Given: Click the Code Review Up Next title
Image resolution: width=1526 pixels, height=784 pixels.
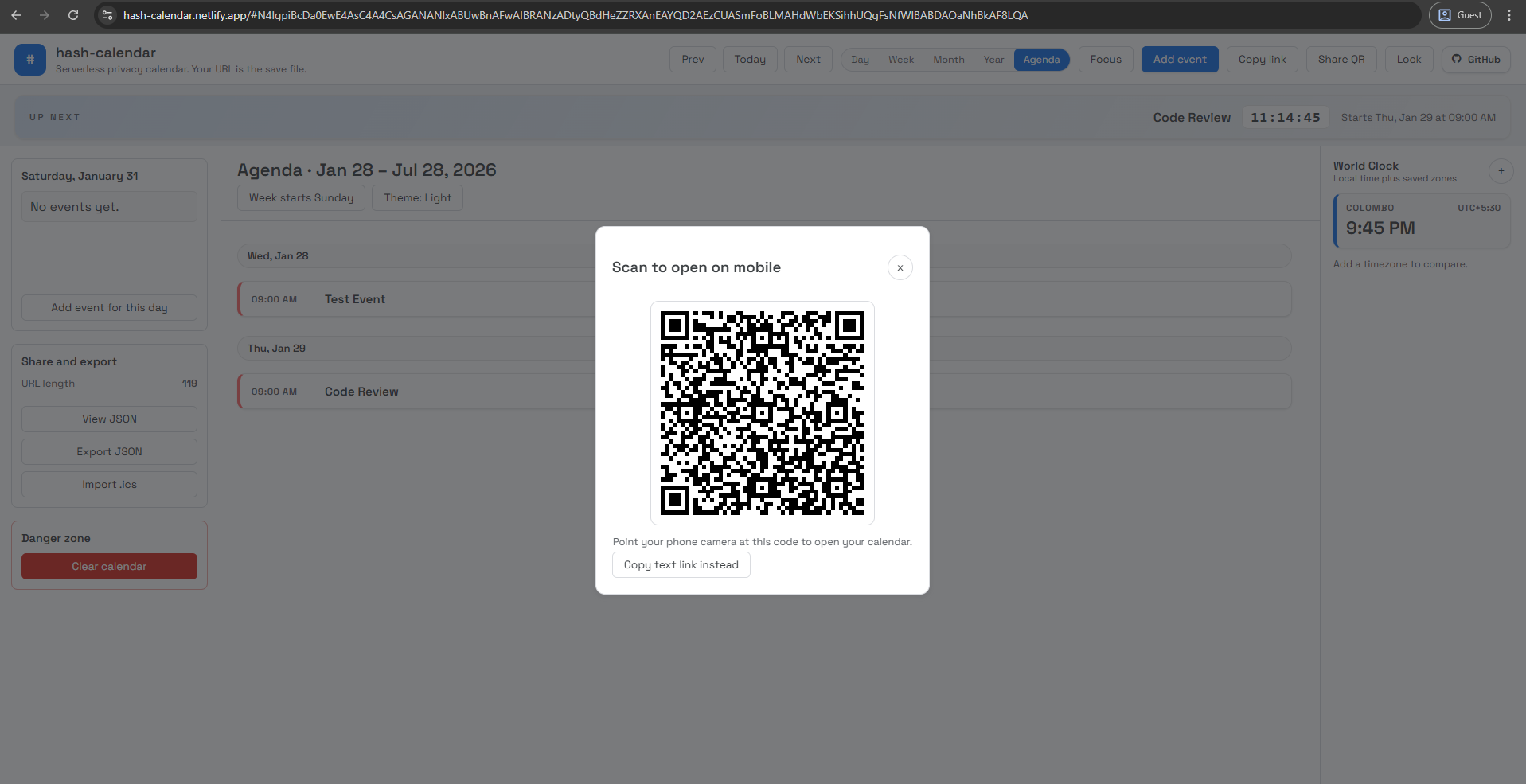Looking at the screenshot, I should click(x=1192, y=118).
